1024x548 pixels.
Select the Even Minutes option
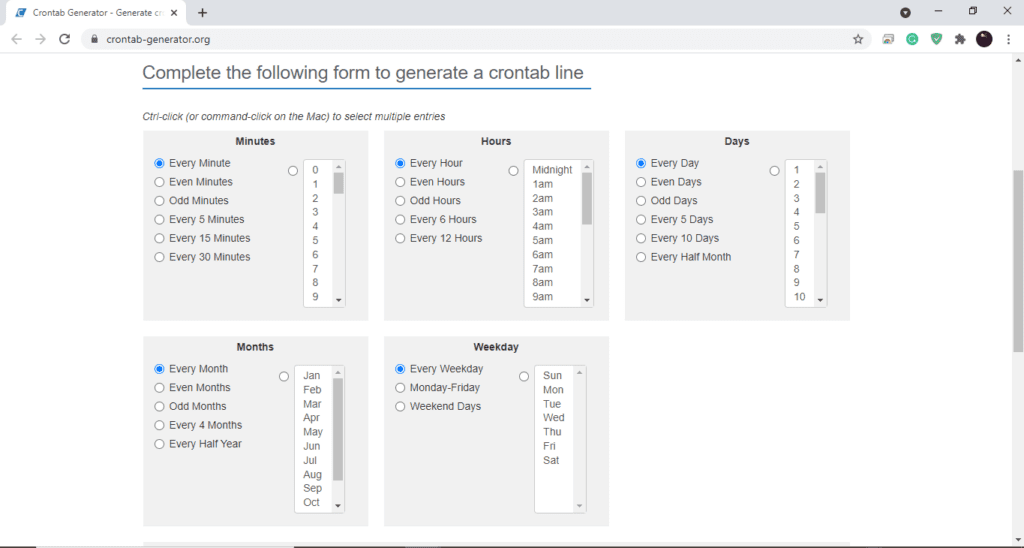pos(159,182)
